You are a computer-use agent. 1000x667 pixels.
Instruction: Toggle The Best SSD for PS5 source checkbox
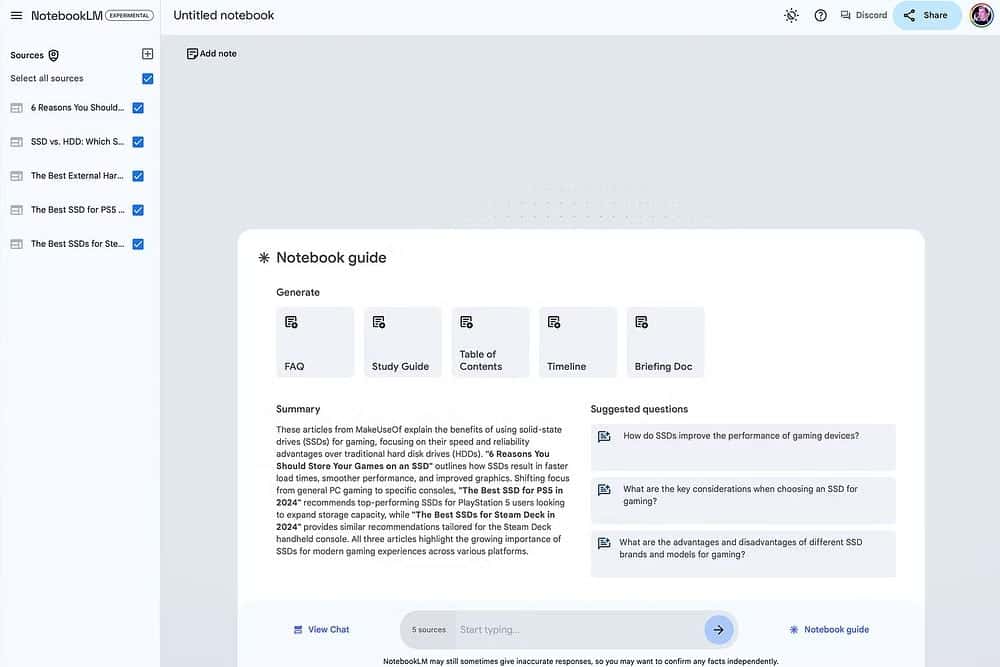click(x=137, y=209)
